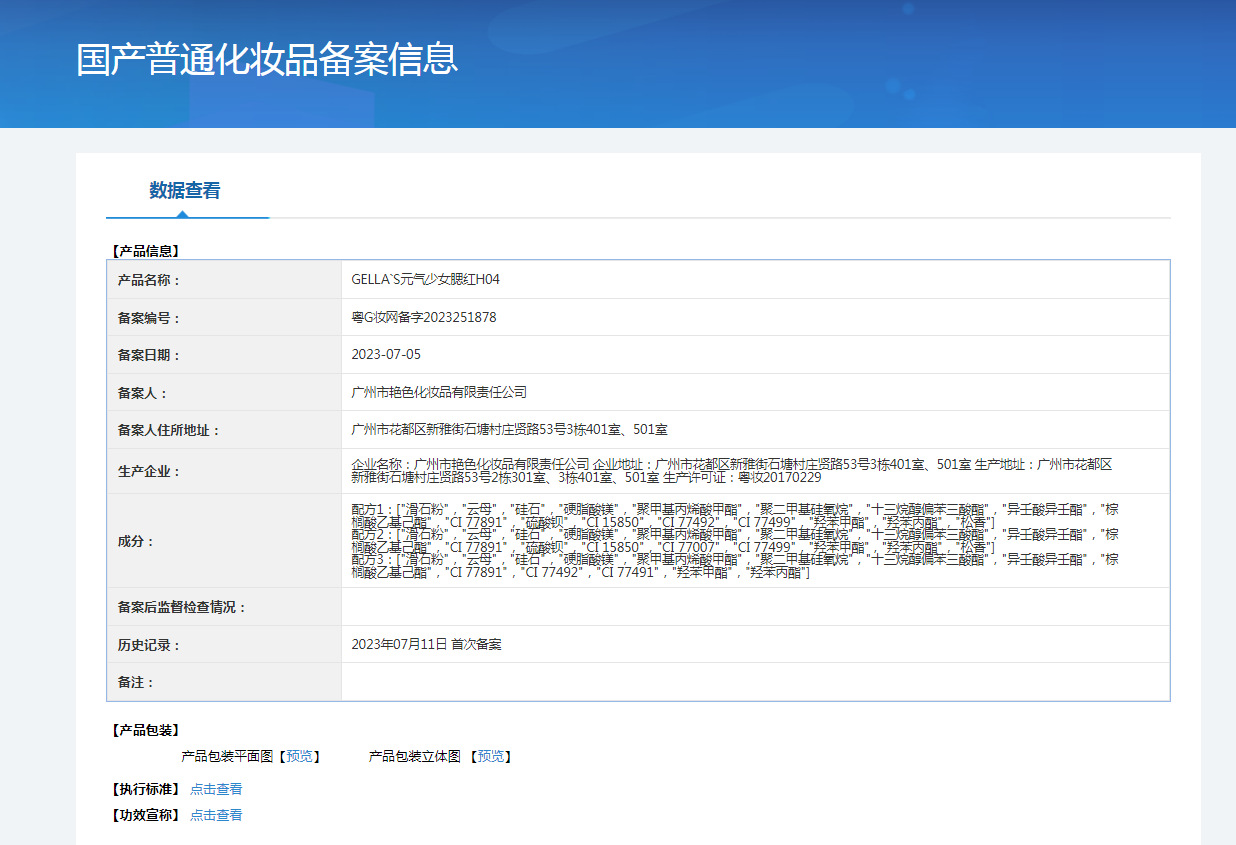
Task: Click the 【产品包装】 section heading
Action: pos(145,731)
